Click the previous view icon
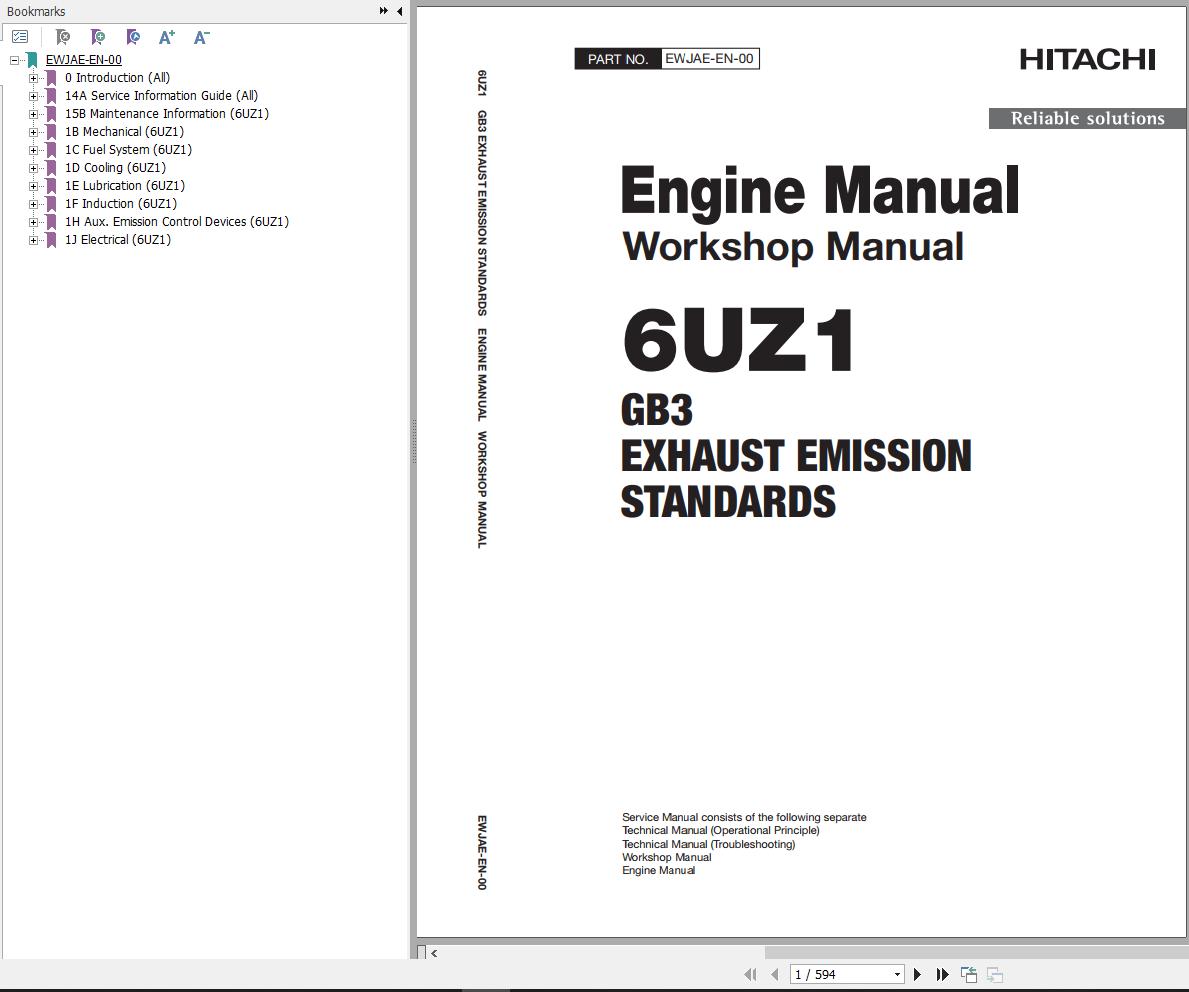This screenshot has height=992, width=1189. [x=968, y=975]
